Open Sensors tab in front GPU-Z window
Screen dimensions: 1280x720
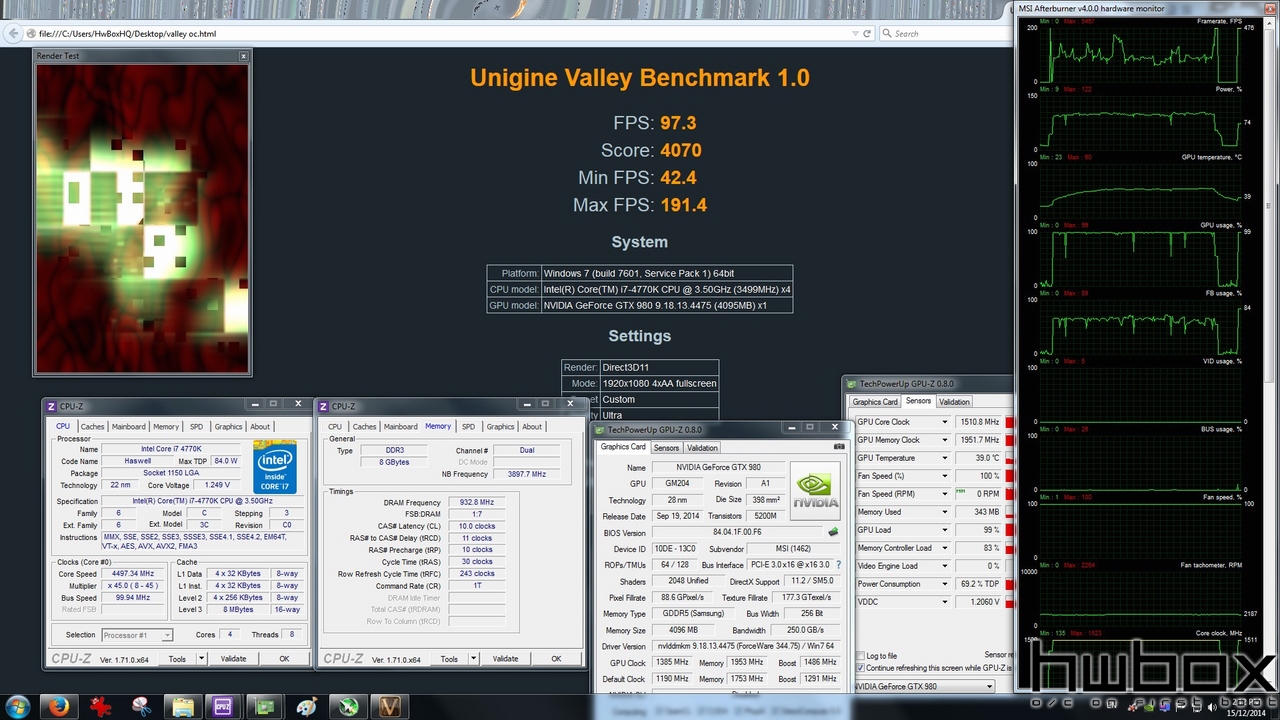(666, 447)
